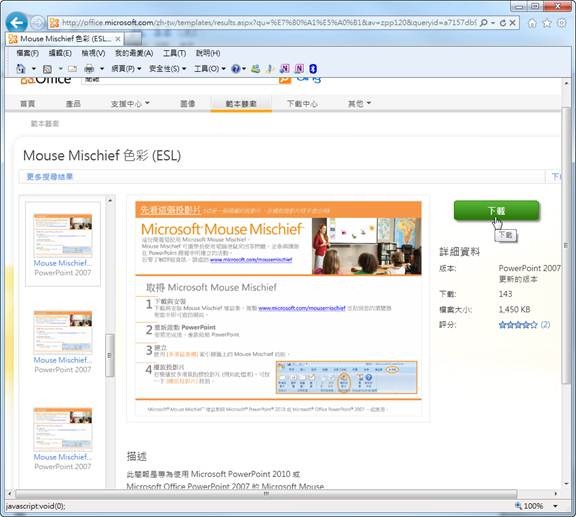
Task: Click the RSS feeds icon in command bar
Action: pyautogui.click(x=47, y=69)
